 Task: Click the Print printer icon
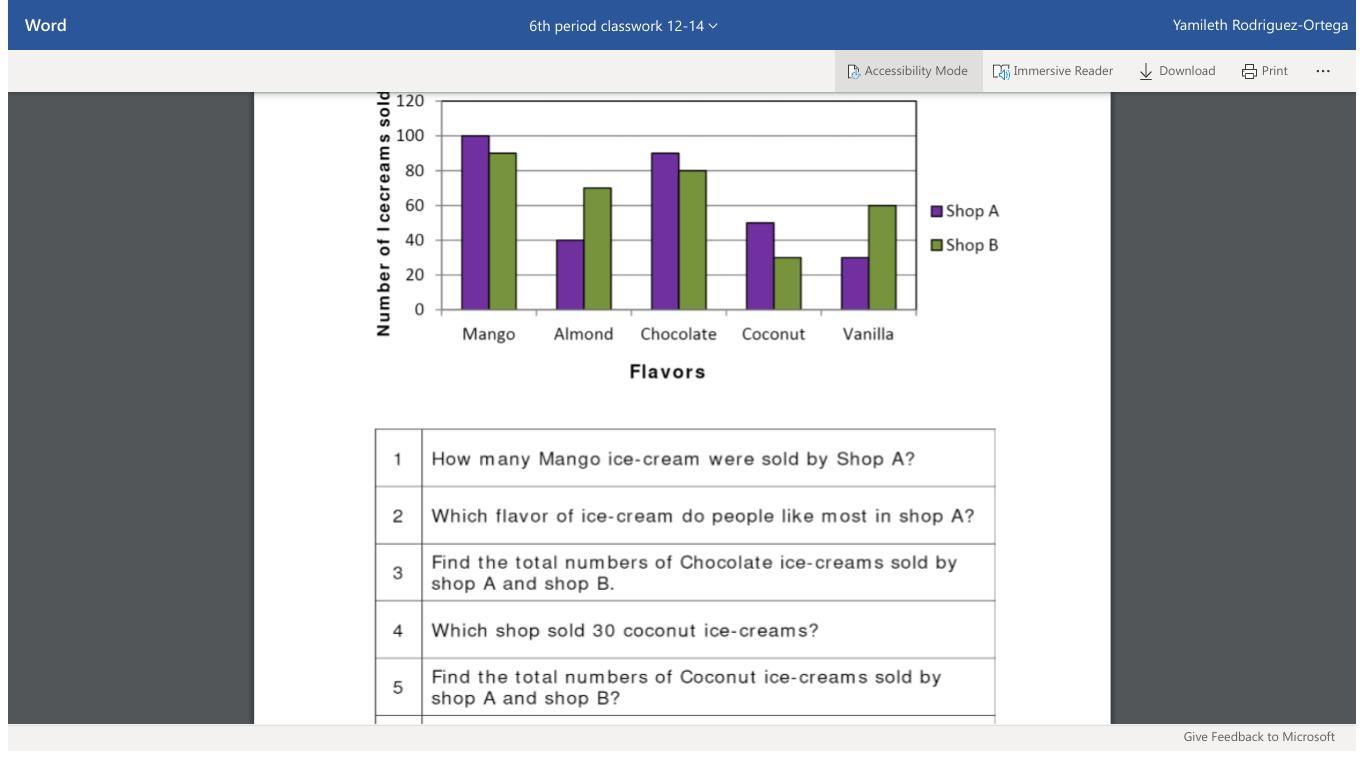coord(1248,71)
